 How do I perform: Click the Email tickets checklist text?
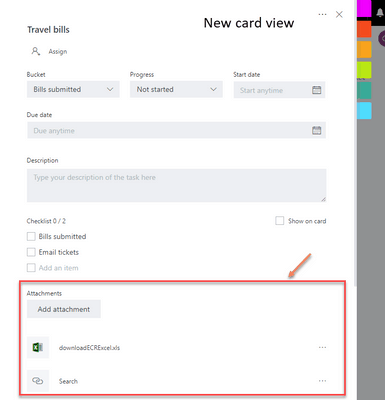(59, 252)
